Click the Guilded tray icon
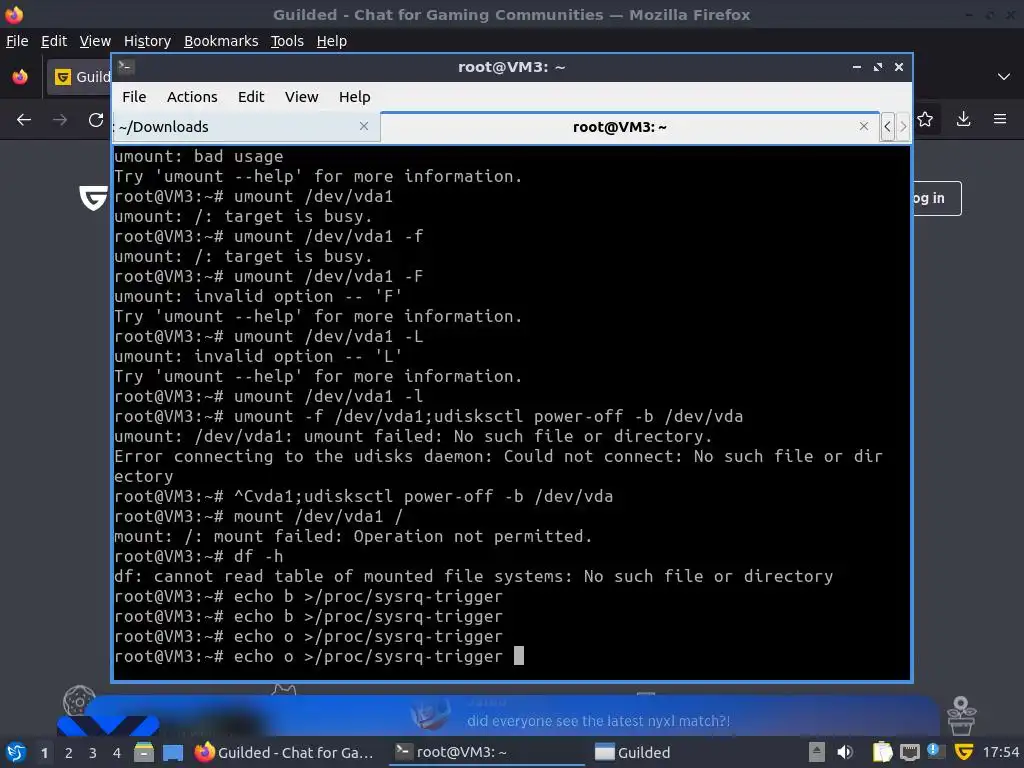Viewport: 1024px width, 768px height. coord(963,752)
